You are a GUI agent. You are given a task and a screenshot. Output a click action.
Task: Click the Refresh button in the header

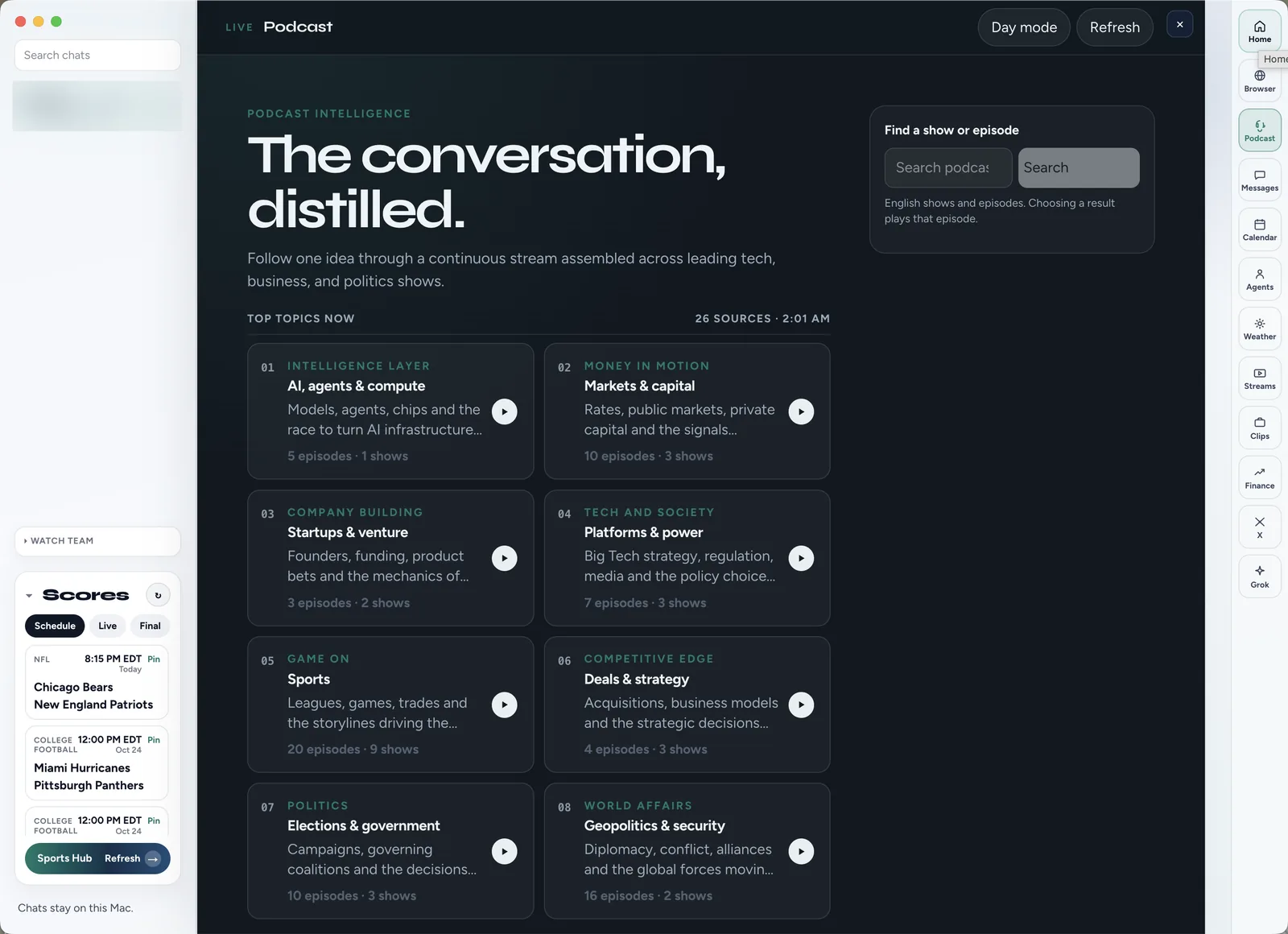point(1114,27)
